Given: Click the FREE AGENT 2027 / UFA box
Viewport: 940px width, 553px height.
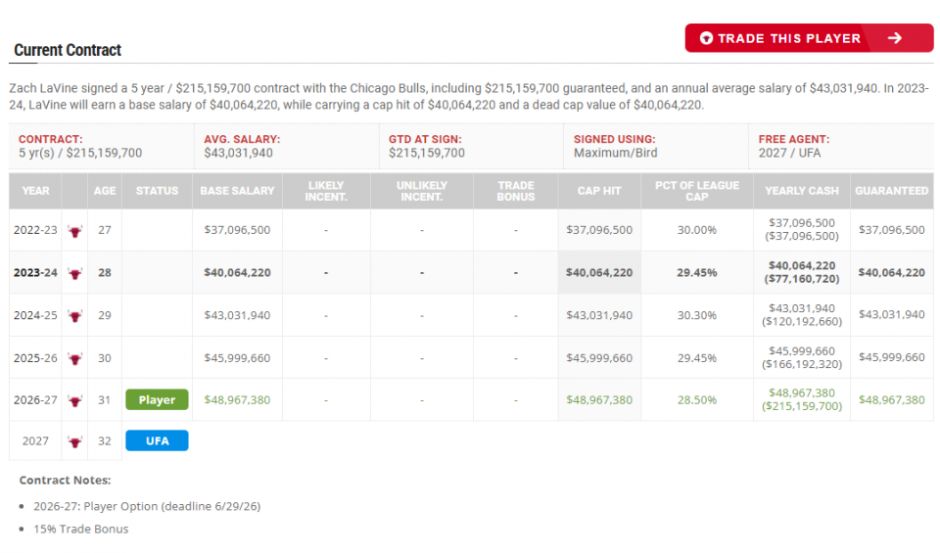Looking at the screenshot, I should [841, 146].
